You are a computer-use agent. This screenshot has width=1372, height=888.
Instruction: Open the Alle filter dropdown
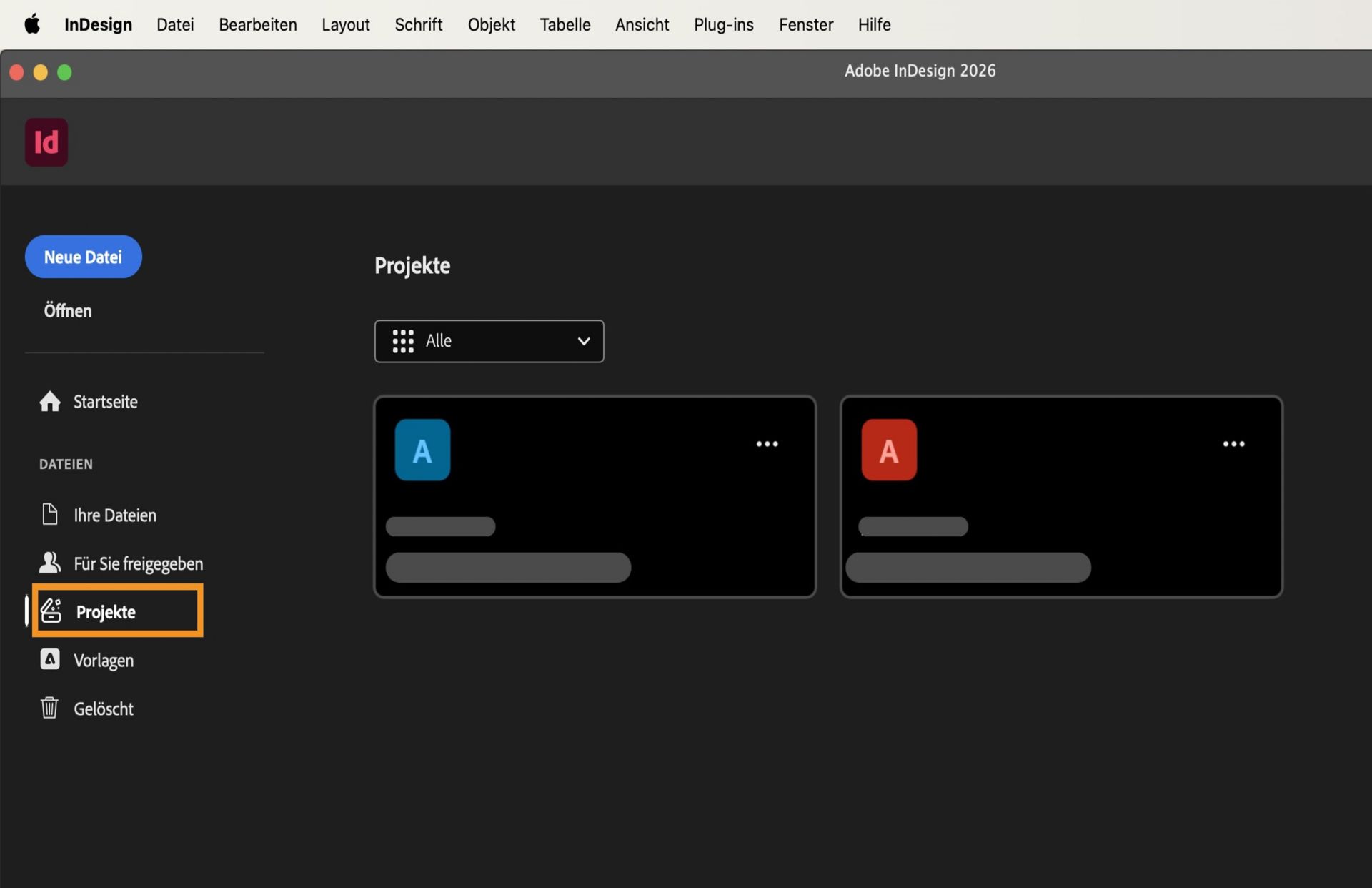click(x=583, y=341)
